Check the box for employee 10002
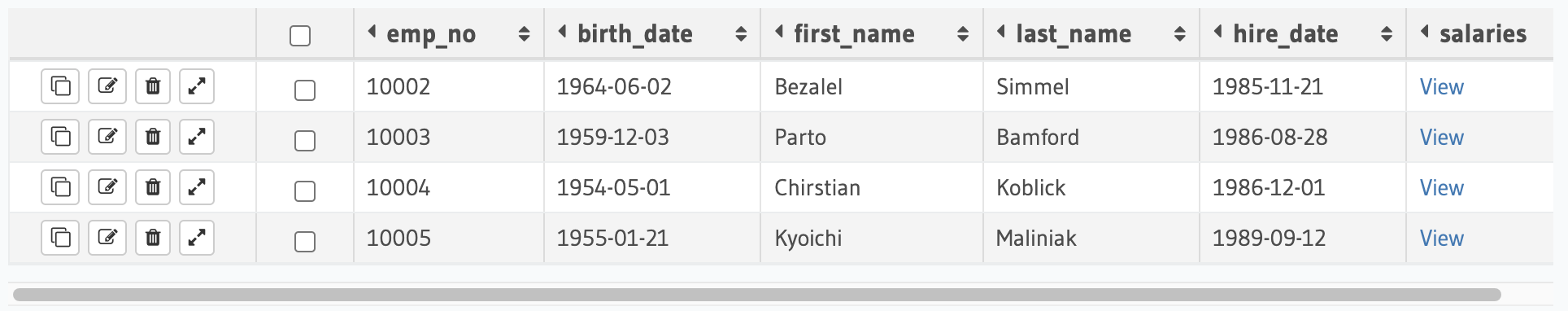This screenshot has width=1568, height=311. coord(305,90)
